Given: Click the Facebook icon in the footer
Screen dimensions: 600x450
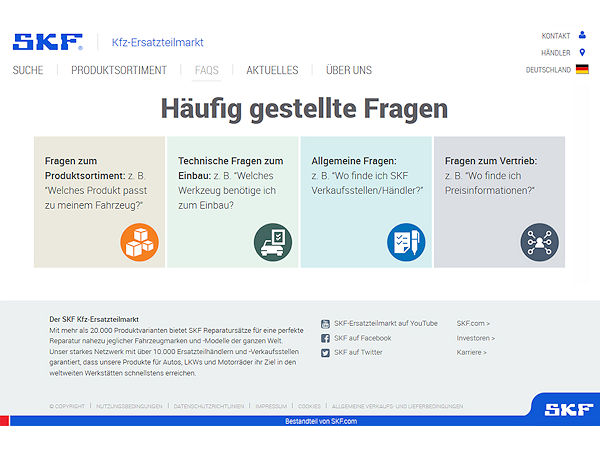Looking at the screenshot, I should 325,338.
